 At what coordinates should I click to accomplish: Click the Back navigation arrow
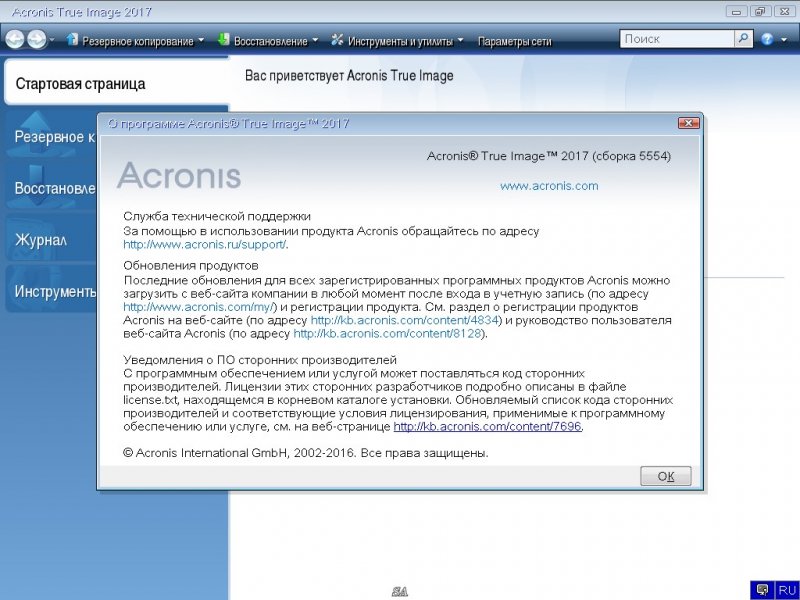pos(15,39)
